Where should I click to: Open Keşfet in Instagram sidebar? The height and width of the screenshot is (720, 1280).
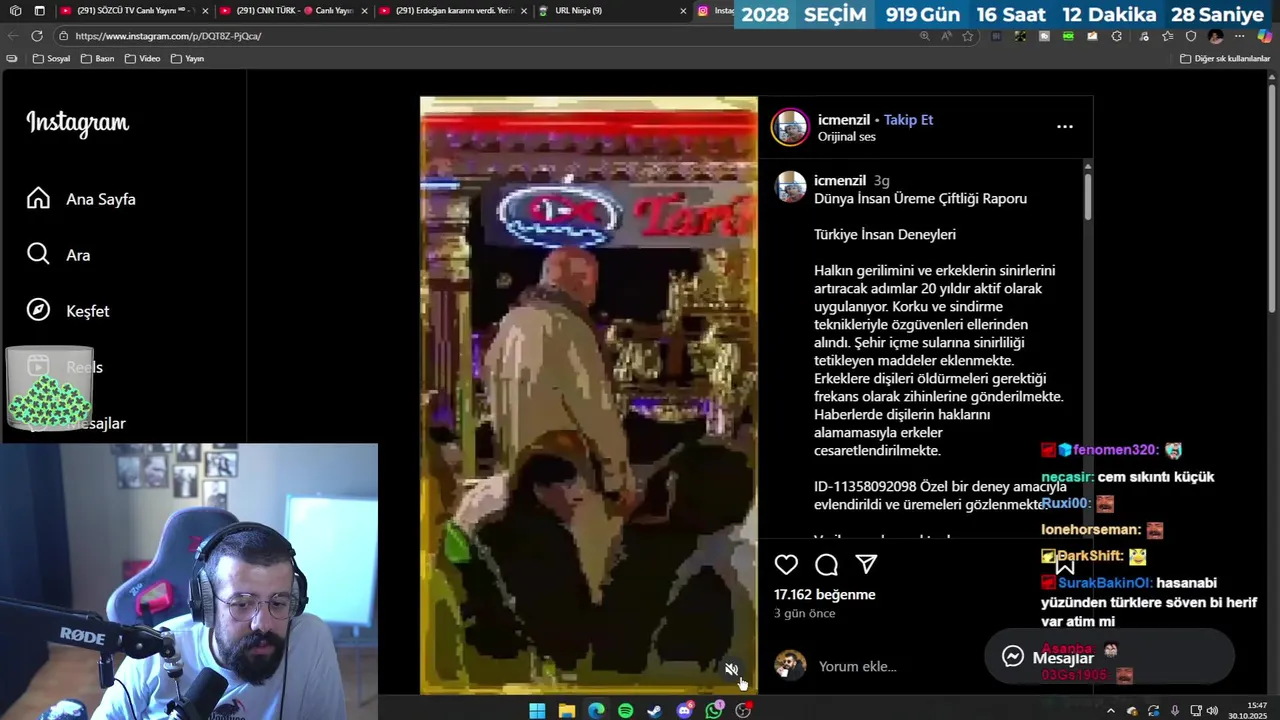[70, 311]
